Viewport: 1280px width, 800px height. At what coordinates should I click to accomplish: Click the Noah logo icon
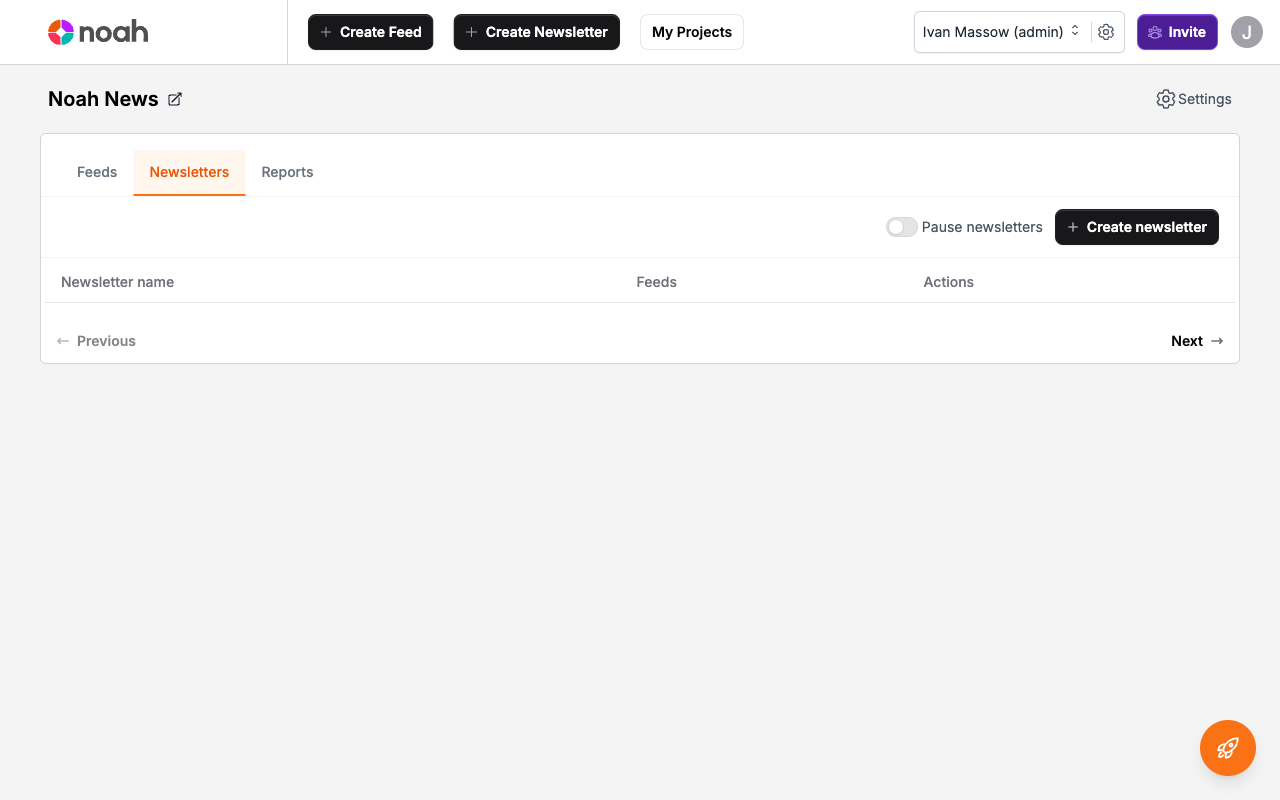tap(60, 31)
